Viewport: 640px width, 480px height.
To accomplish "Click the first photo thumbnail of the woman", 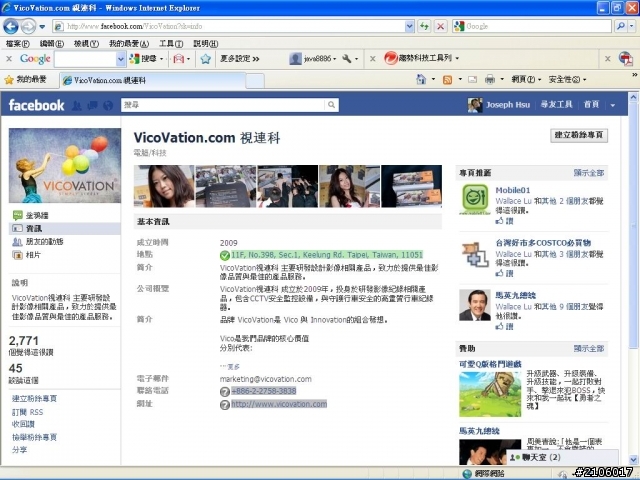I will (x=164, y=186).
